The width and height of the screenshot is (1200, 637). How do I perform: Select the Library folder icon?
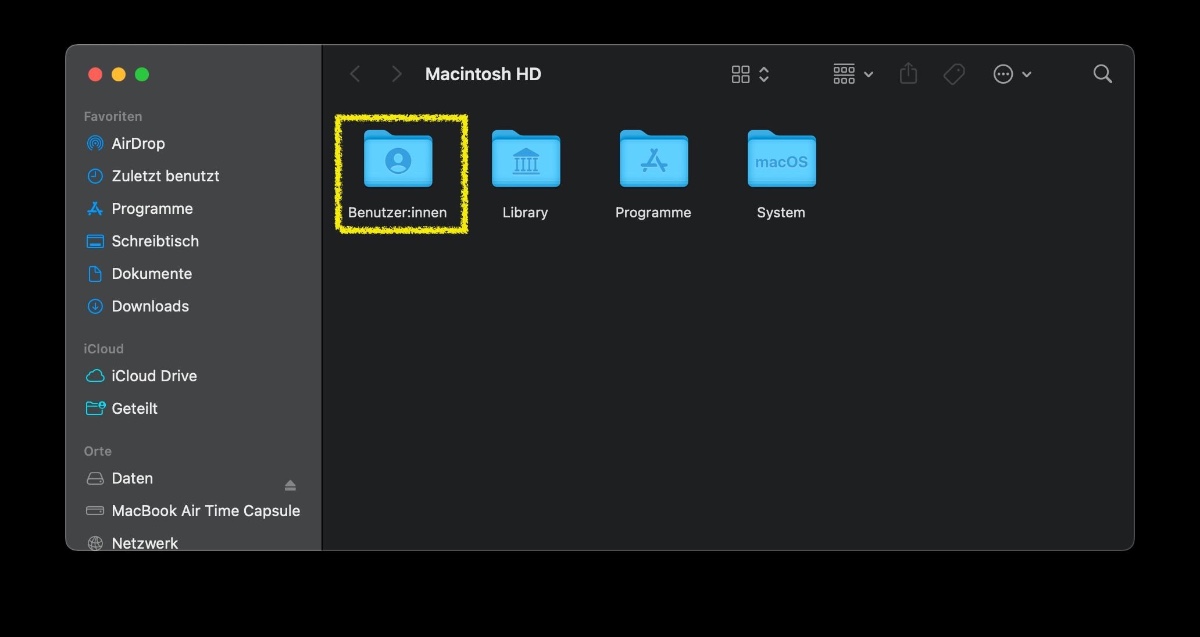tap(525, 160)
